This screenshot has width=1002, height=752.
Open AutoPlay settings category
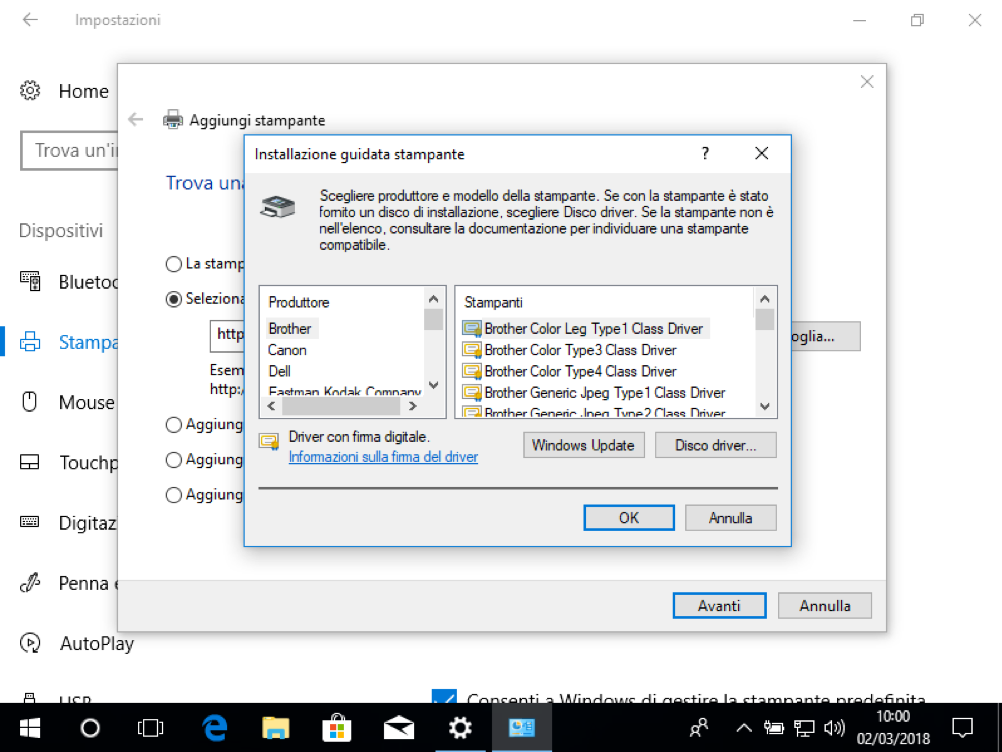(77, 643)
